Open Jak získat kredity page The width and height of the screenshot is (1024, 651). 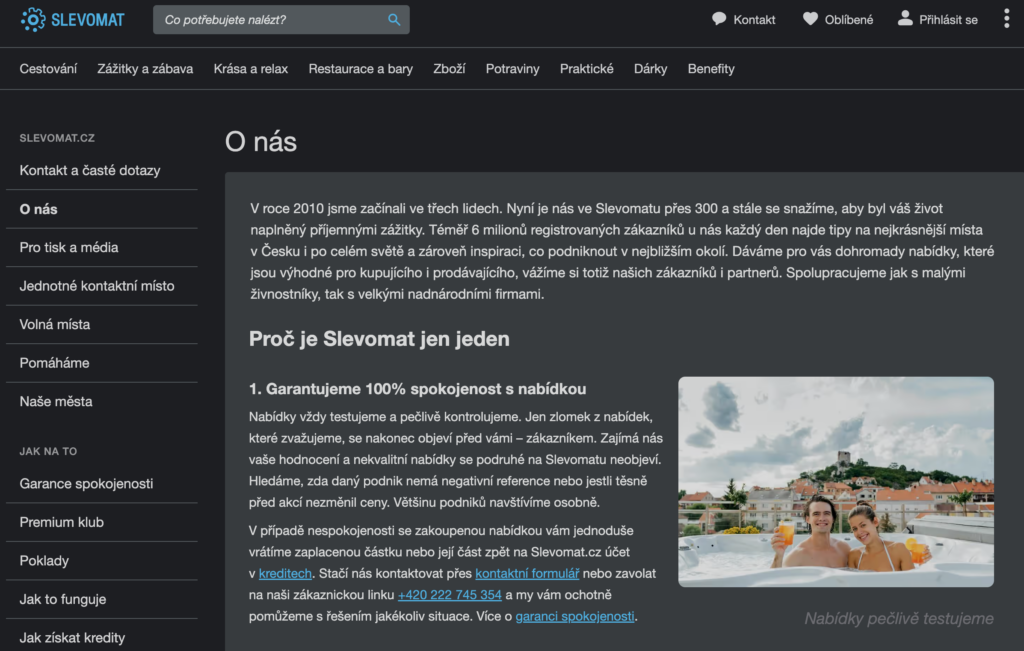click(72, 638)
